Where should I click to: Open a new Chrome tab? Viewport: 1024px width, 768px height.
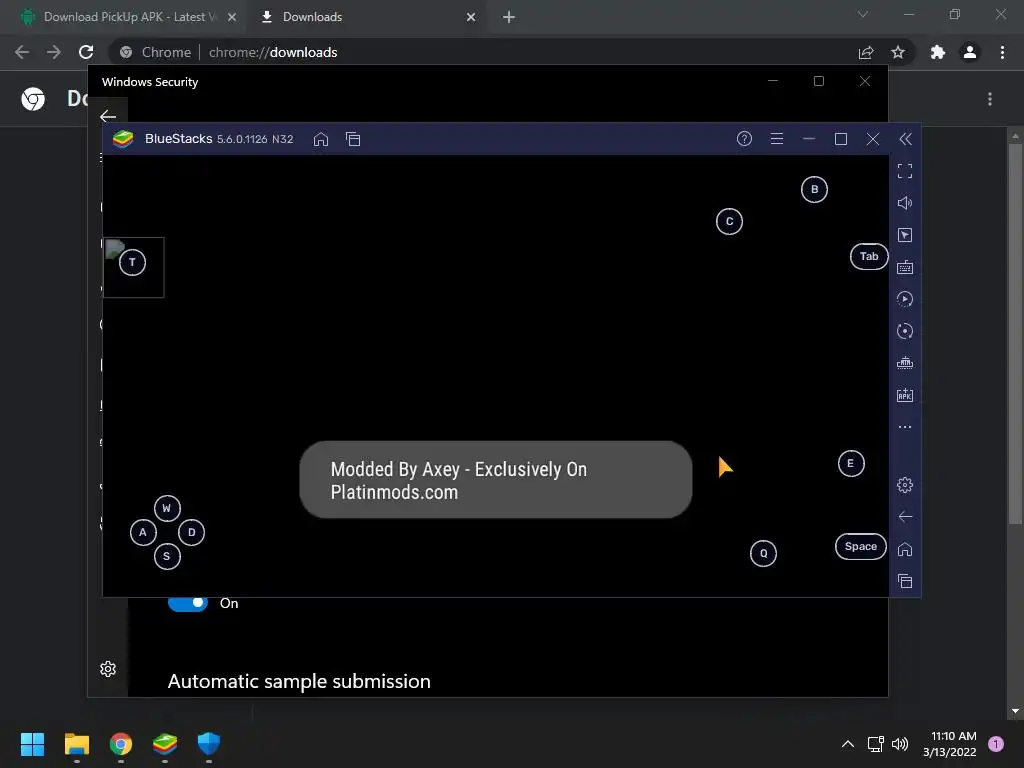pos(509,18)
